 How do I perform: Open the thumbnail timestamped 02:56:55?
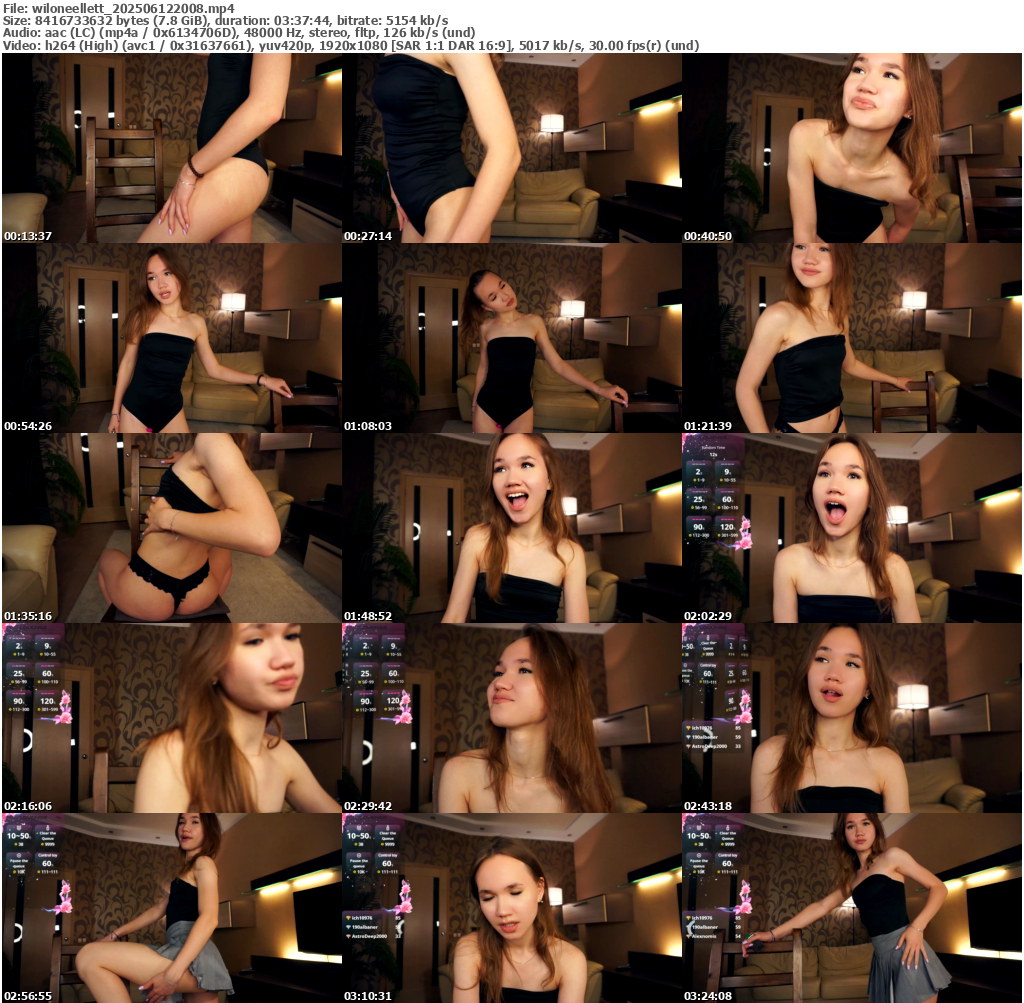(172, 908)
